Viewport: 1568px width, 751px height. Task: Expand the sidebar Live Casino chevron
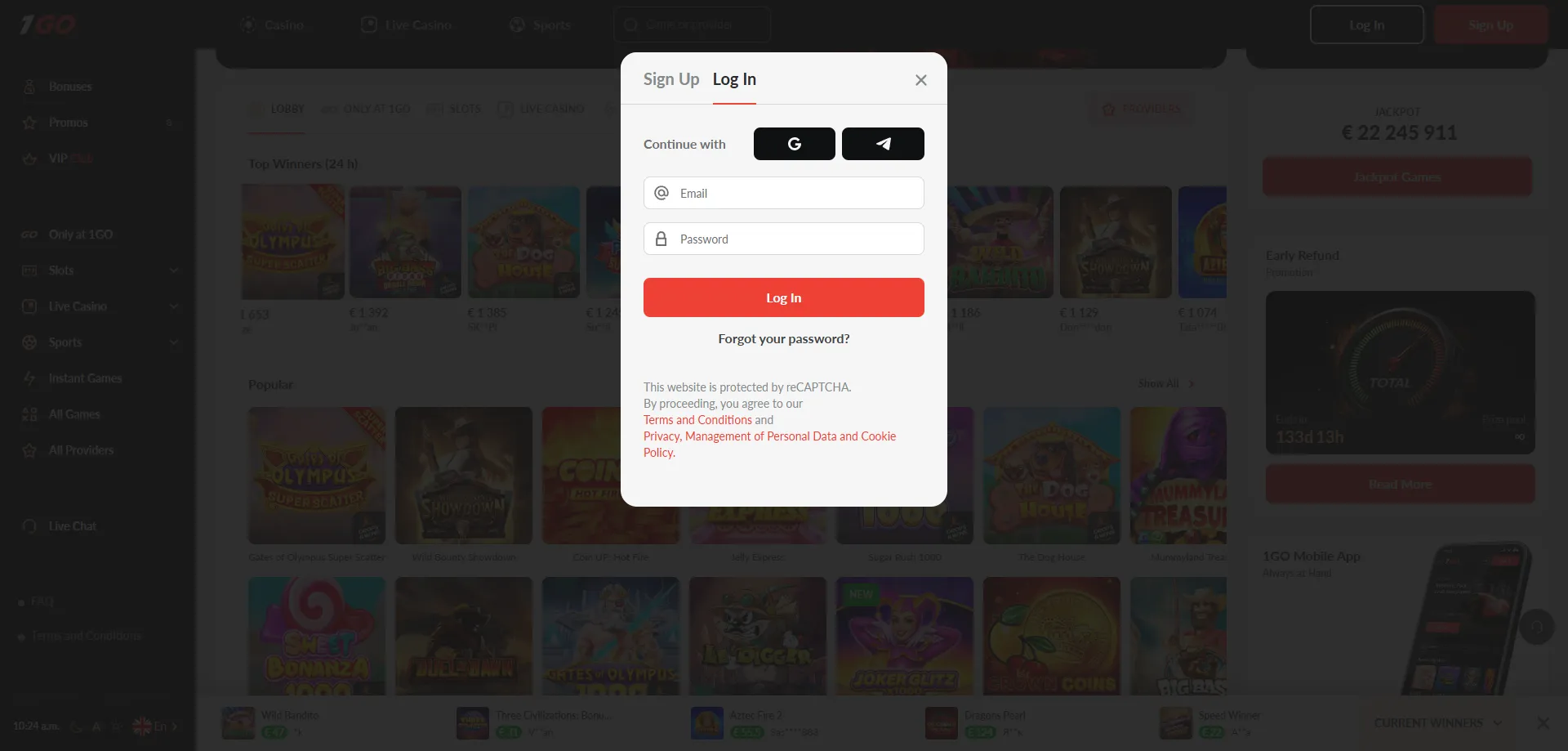pos(174,306)
